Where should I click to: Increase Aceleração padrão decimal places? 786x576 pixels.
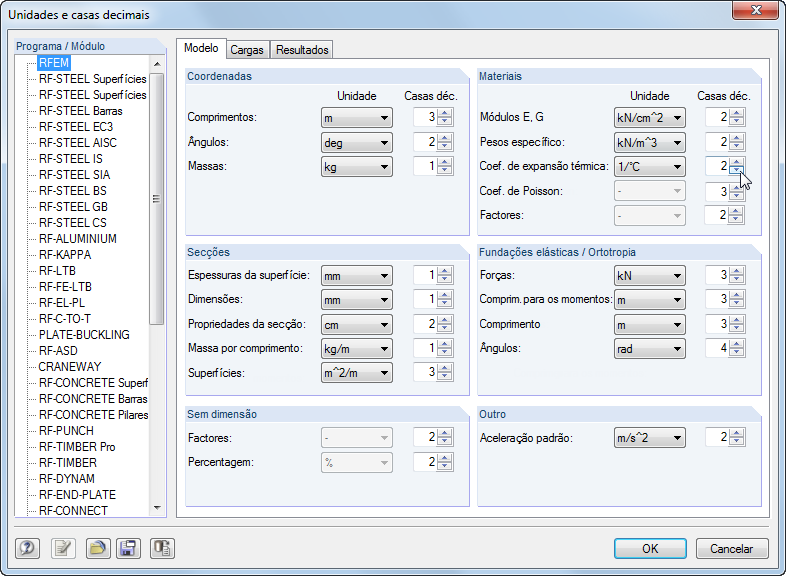click(737, 433)
